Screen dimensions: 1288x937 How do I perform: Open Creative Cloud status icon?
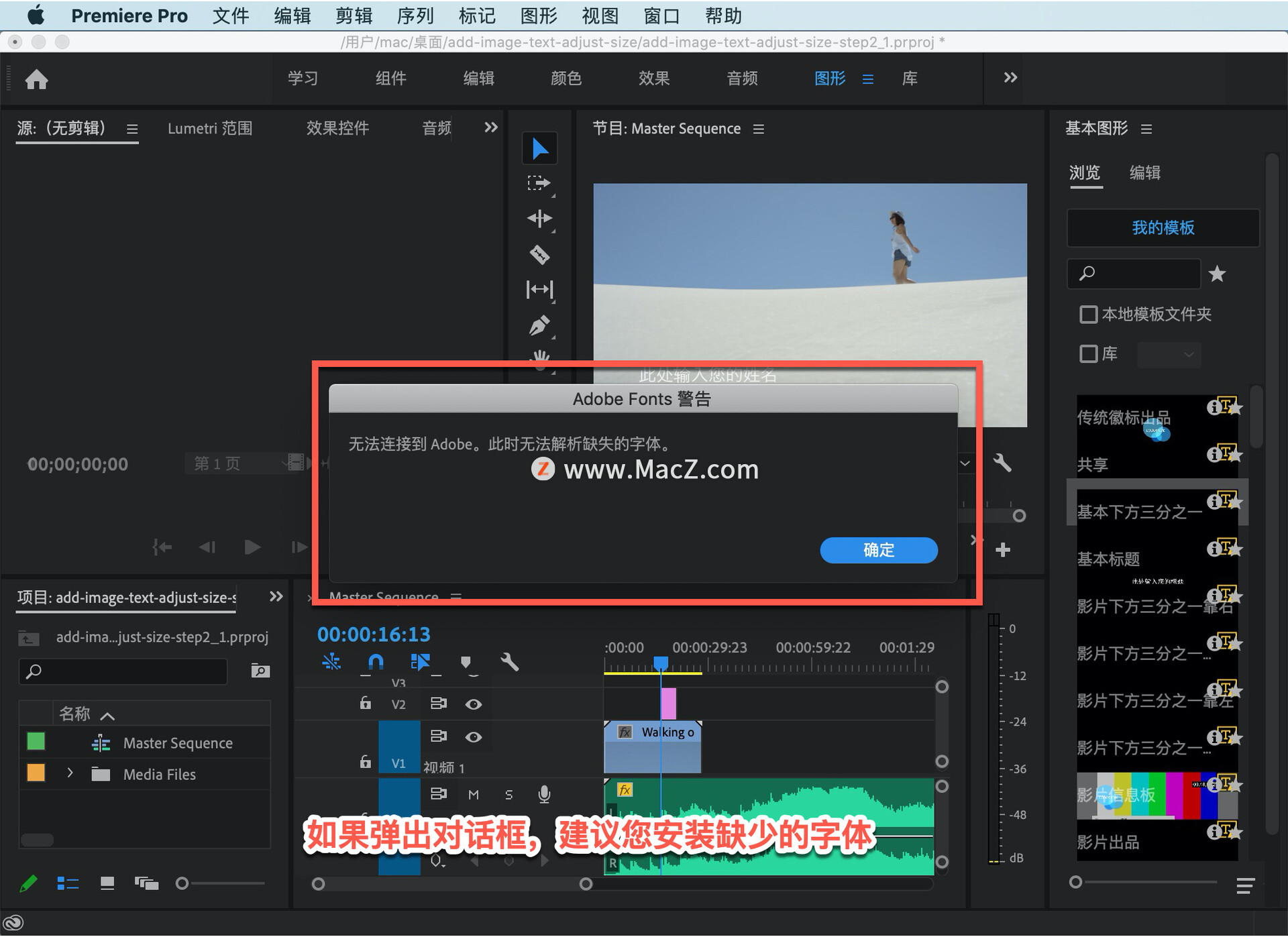click(13, 923)
